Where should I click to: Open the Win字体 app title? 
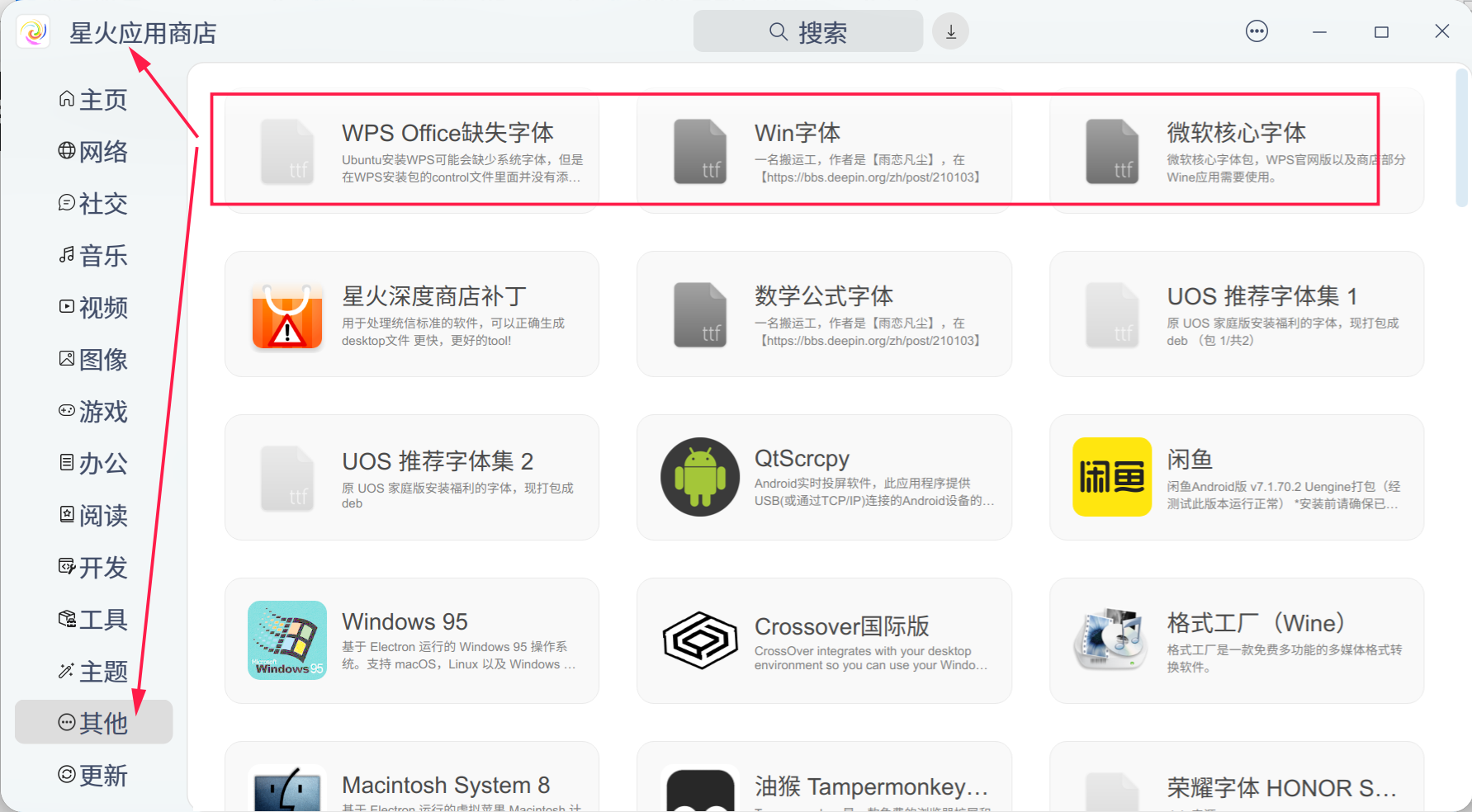(x=798, y=133)
